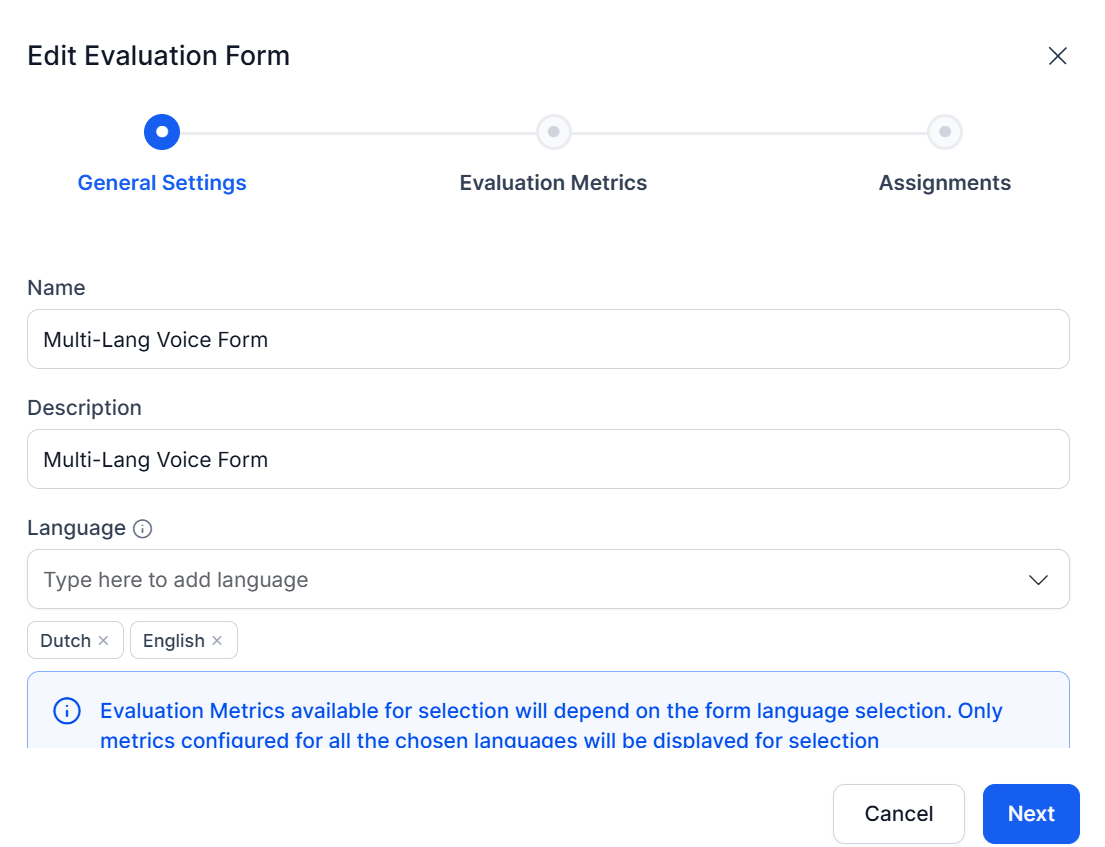Click the info icon in blue notice
This screenshot has height=847, width=1105.
[x=67, y=711]
